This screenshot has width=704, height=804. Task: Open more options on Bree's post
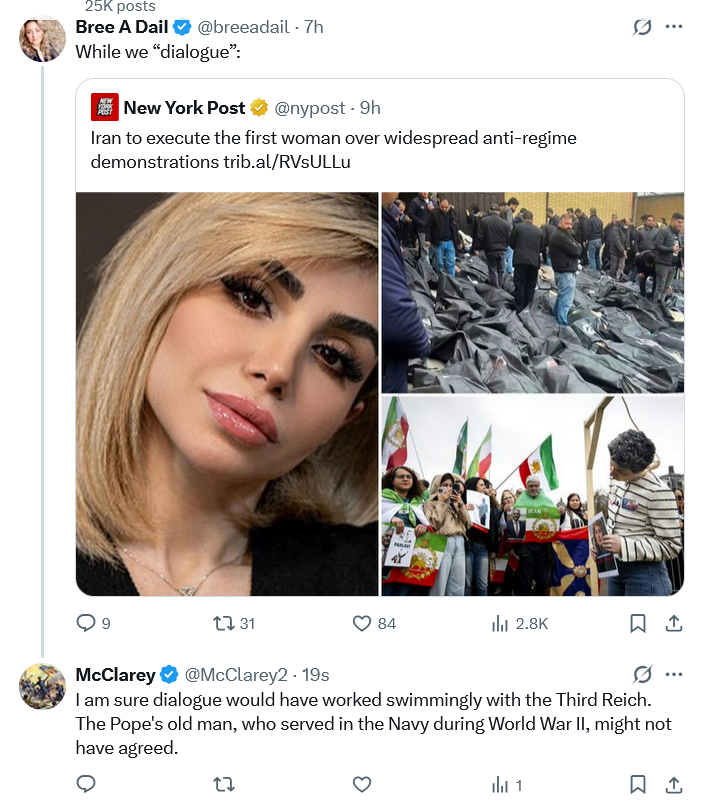tap(675, 27)
